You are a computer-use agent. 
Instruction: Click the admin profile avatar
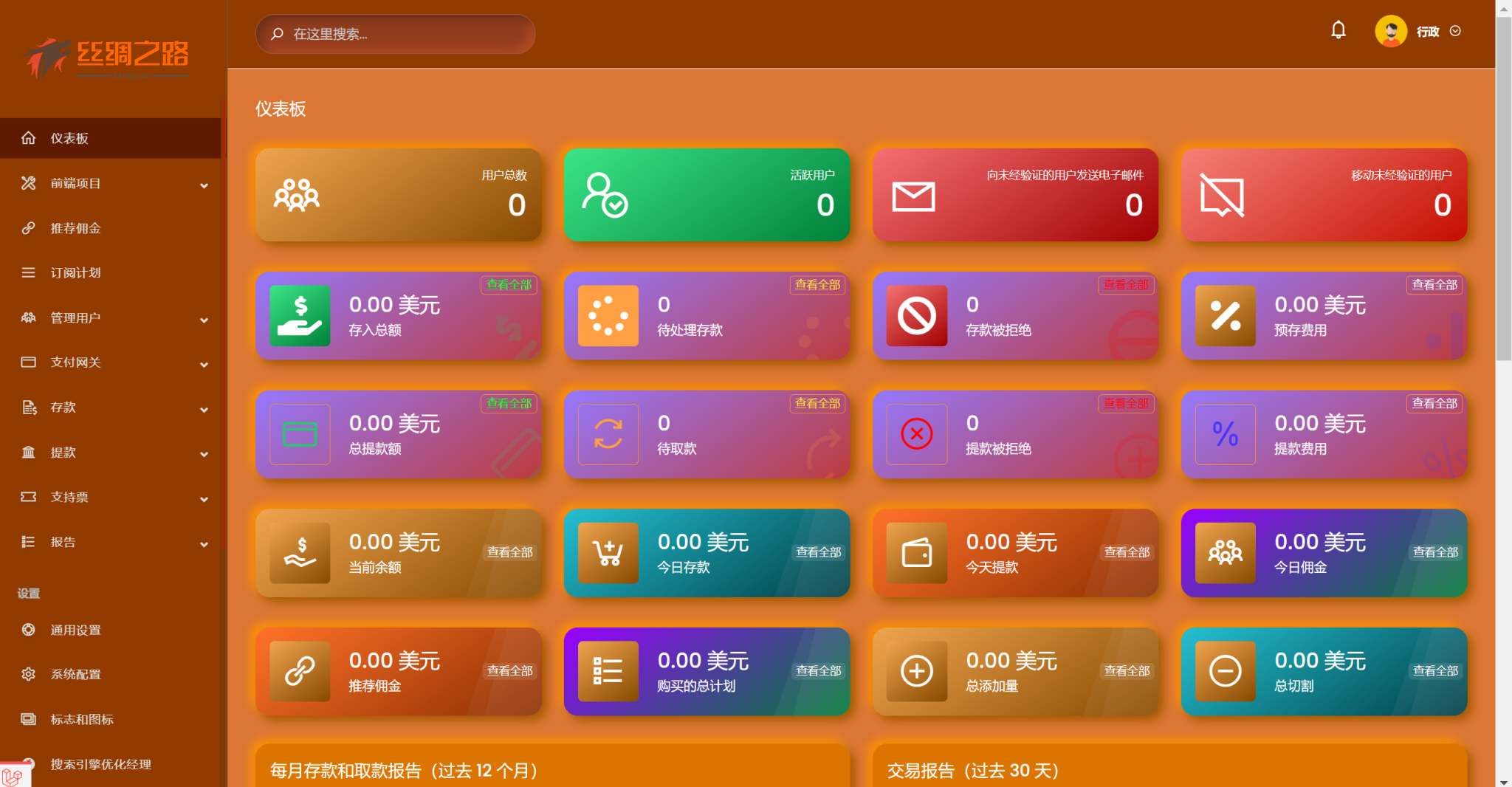(x=1391, y=31)
